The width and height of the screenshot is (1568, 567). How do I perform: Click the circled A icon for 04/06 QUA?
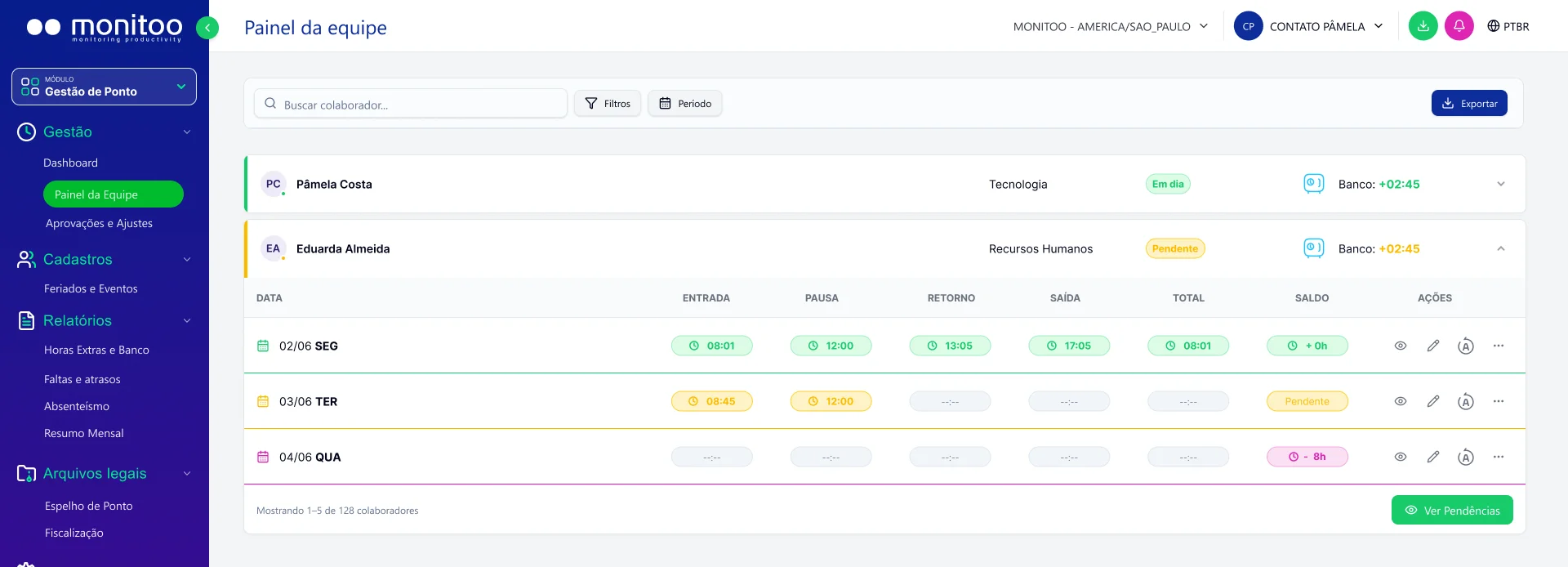(x=1466, y=458)
